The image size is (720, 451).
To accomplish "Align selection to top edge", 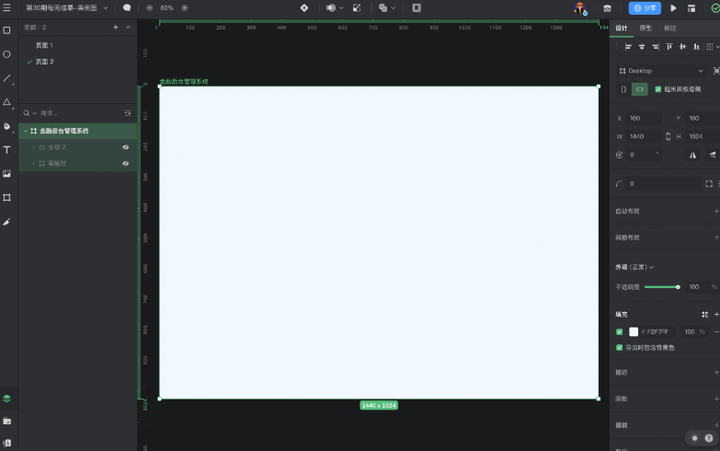I will tap(669, 46).
